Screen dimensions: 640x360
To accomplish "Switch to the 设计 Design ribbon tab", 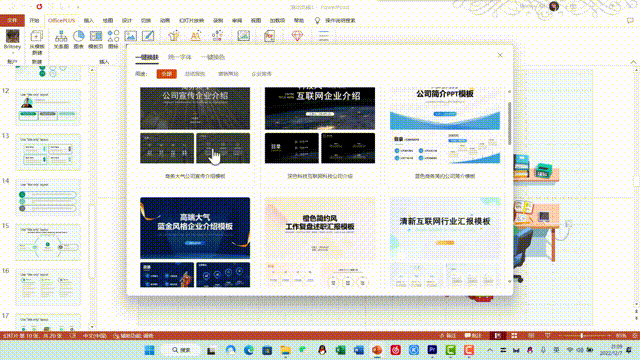I will pos(127,20).
